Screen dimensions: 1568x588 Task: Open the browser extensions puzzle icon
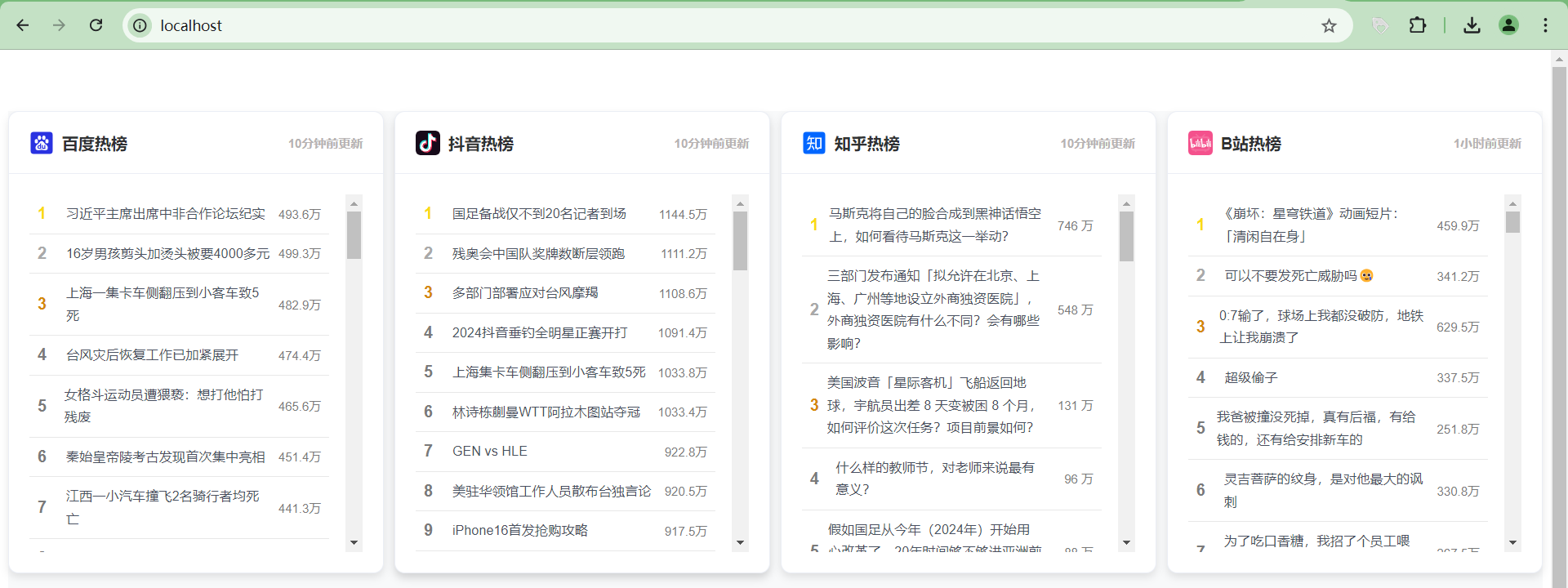[x=1418, y=25]
